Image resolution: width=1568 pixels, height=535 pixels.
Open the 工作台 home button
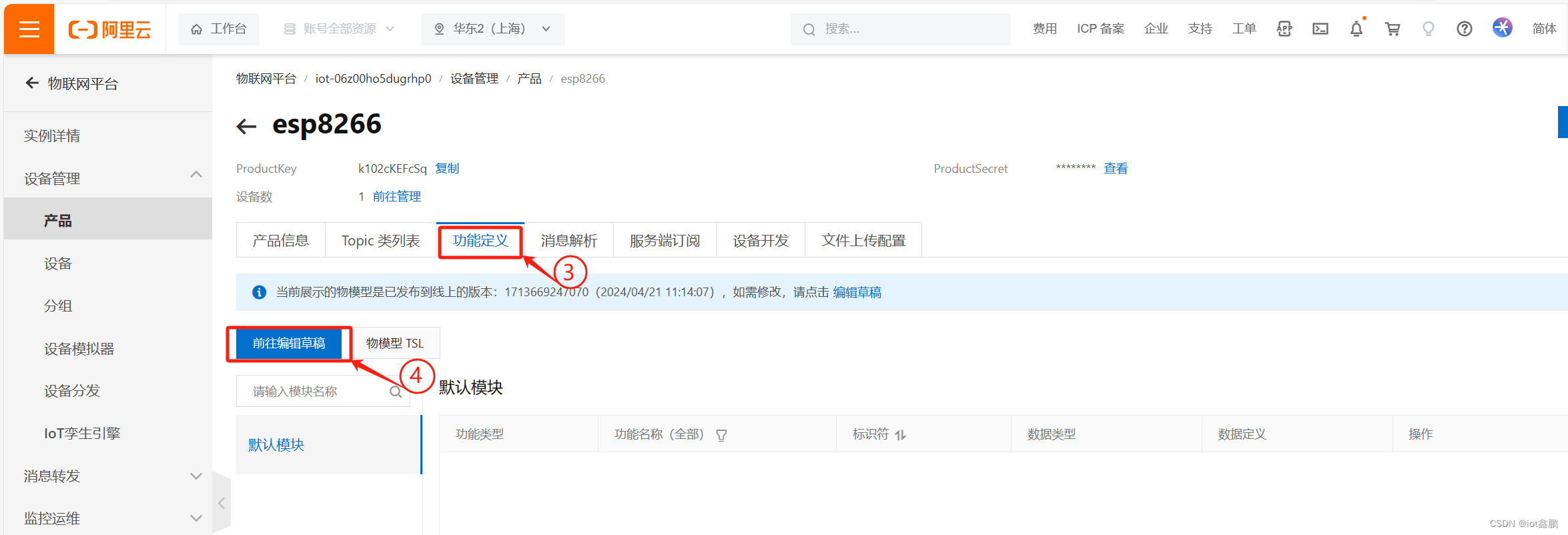click(x=219, y=29)
